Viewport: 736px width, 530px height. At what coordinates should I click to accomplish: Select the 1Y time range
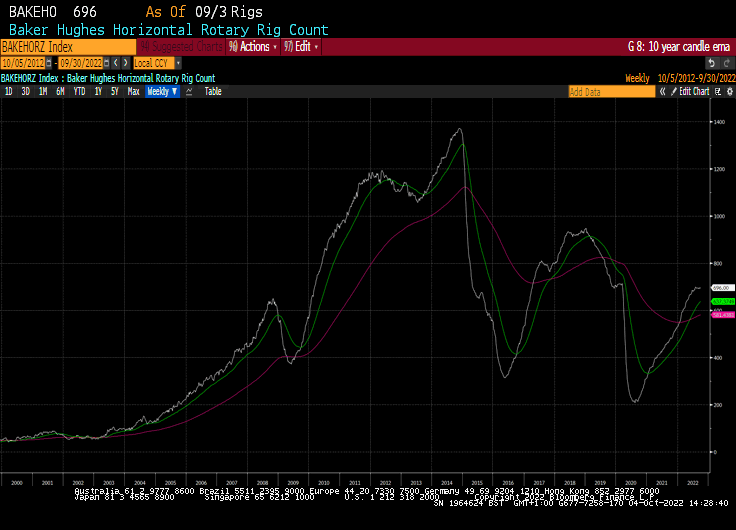[98, 91]
